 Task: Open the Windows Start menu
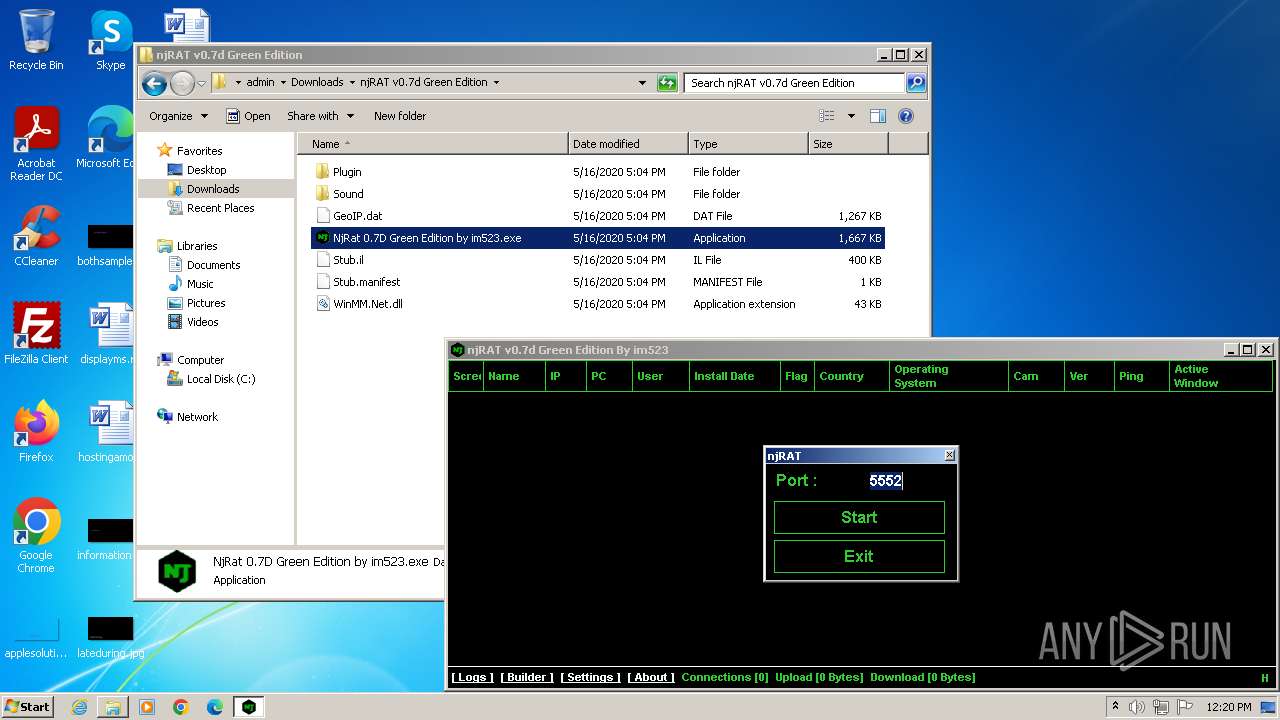click(28, 707)
